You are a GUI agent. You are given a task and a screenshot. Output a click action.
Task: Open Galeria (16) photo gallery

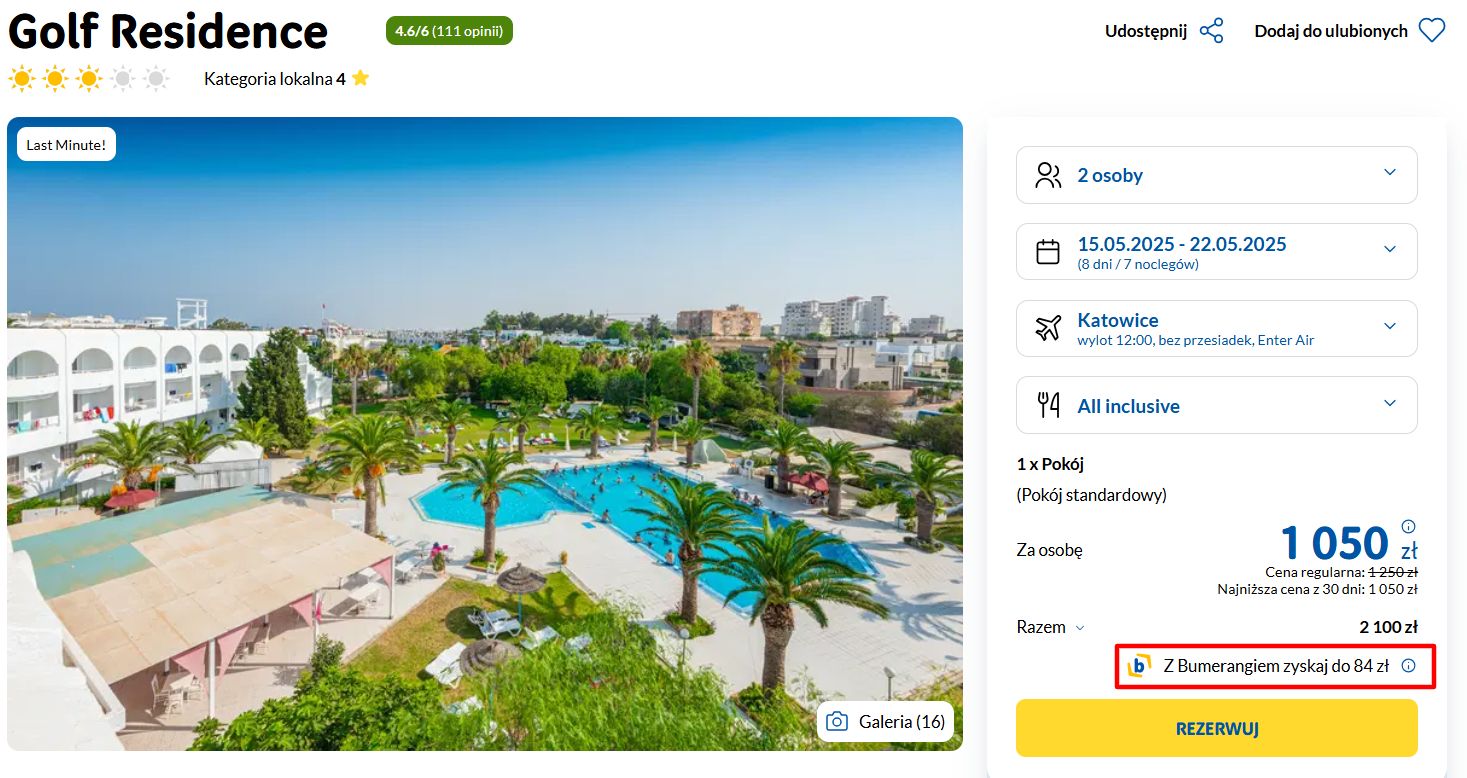pos(885,722)
